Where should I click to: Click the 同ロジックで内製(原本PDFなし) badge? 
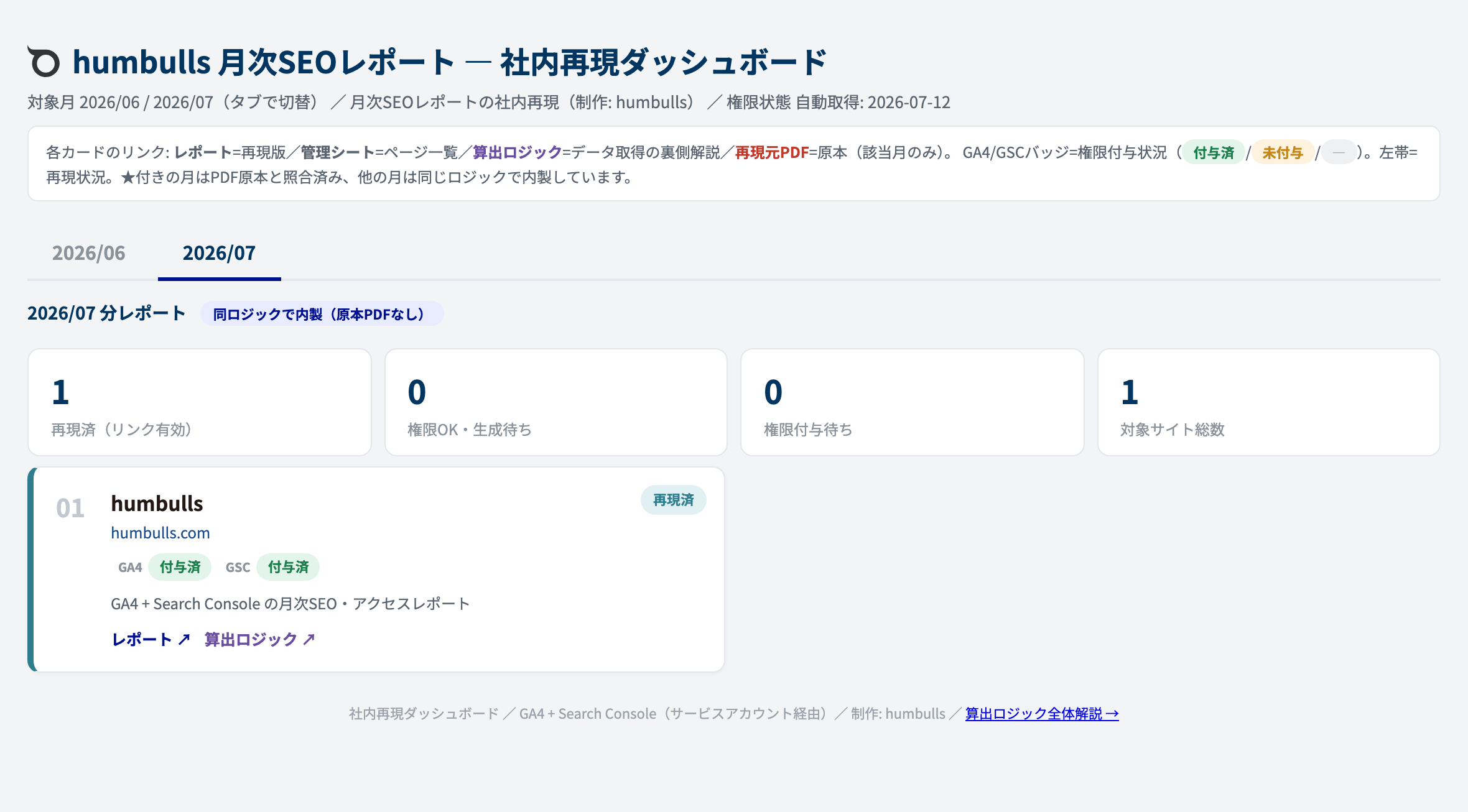pyautogui.click(x=322, y=314)
